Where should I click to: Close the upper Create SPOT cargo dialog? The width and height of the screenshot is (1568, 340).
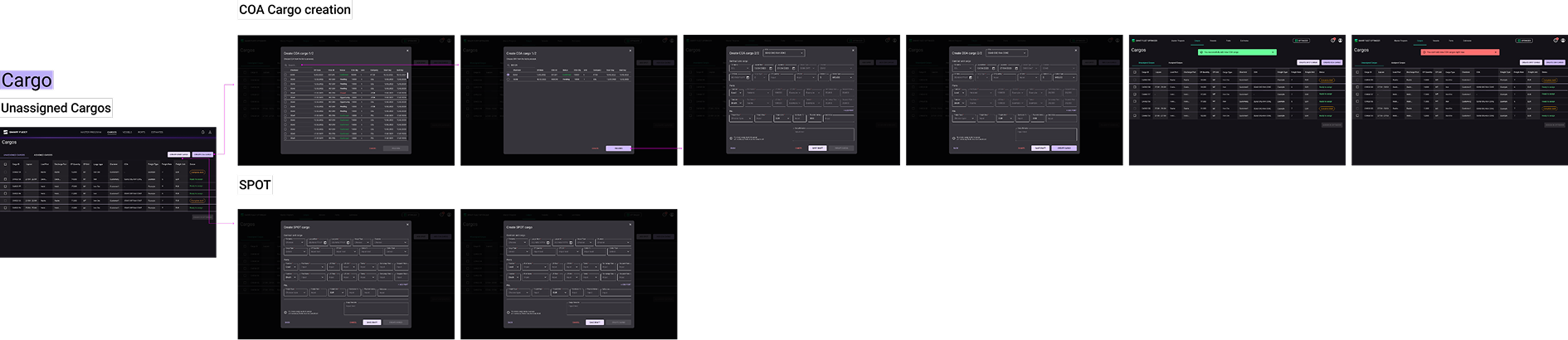tap(407, 224)
